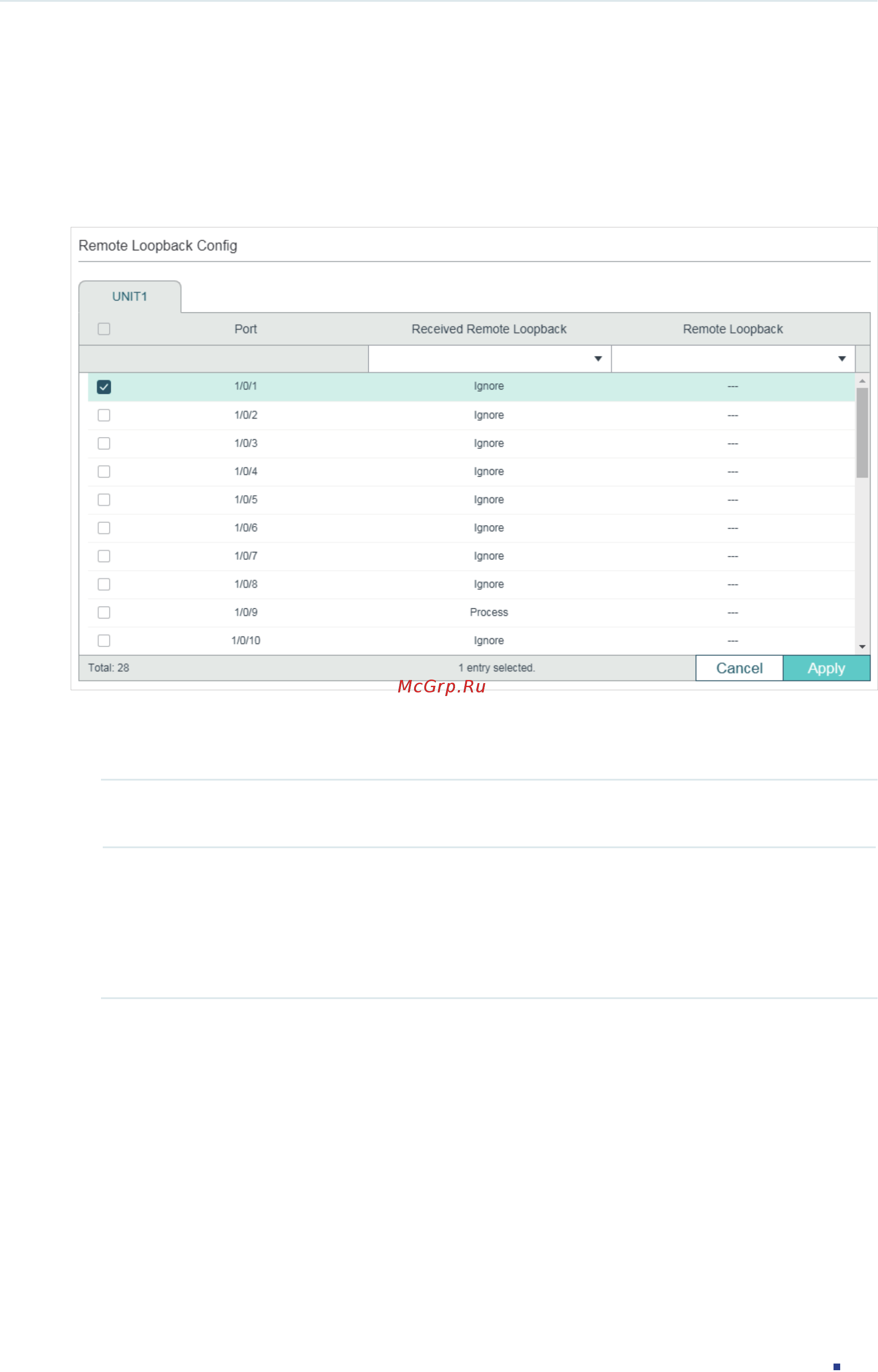This screenshot has width=878, height=1372.
Task: Click the 1 entry selected status text
Action: click(x=496, y=668)
